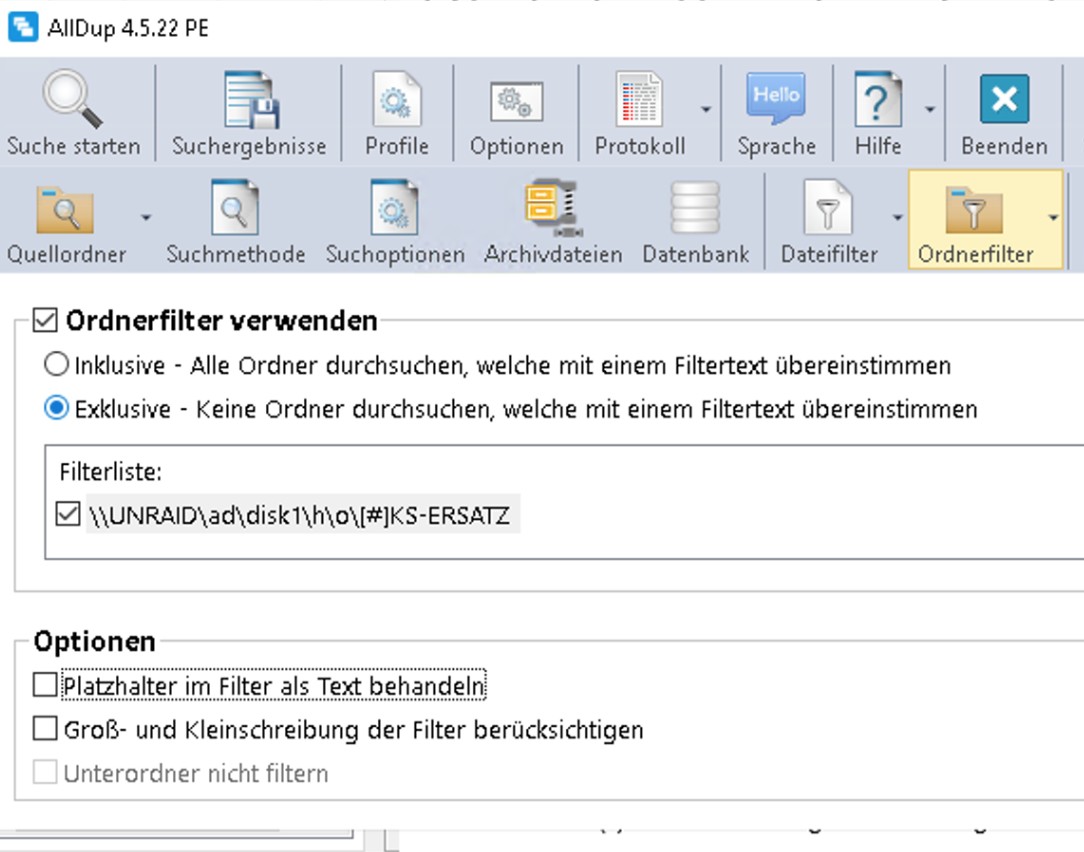Viewport: 1084px width, 852px height.
Task: Enable Groß- und Kleinschreibung checkbox
Action: pyautogui.click(x=45, y=730)
